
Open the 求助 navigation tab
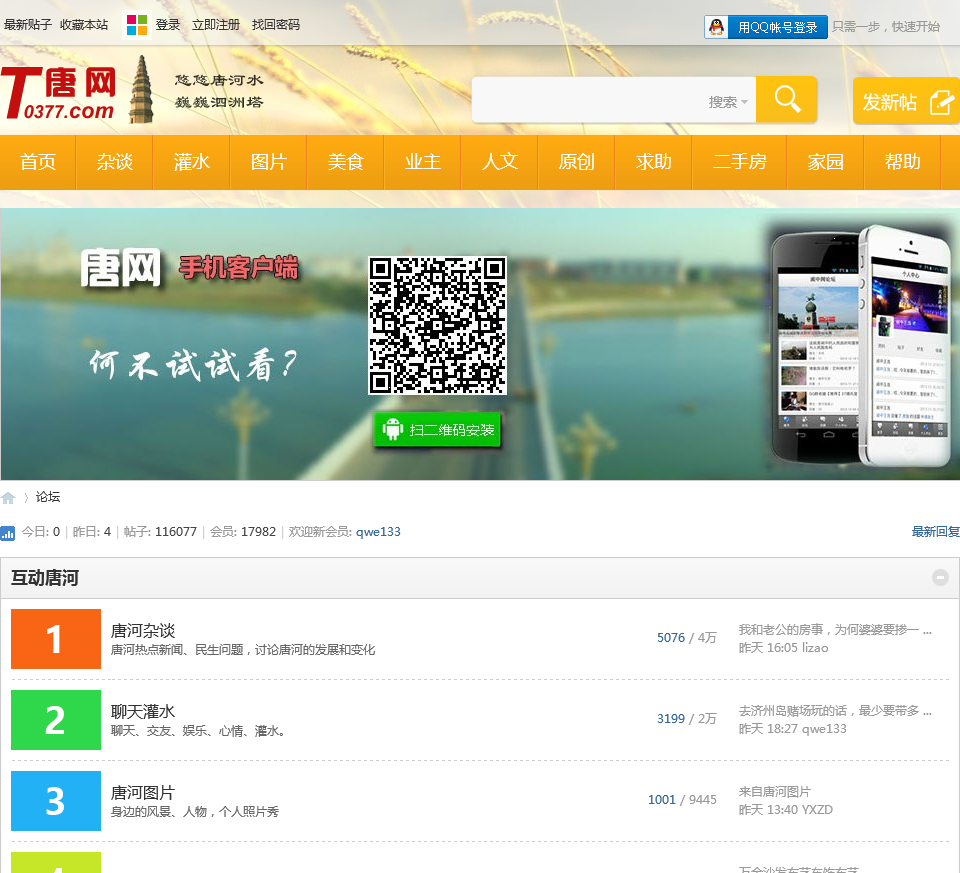[x=653, y=162]
